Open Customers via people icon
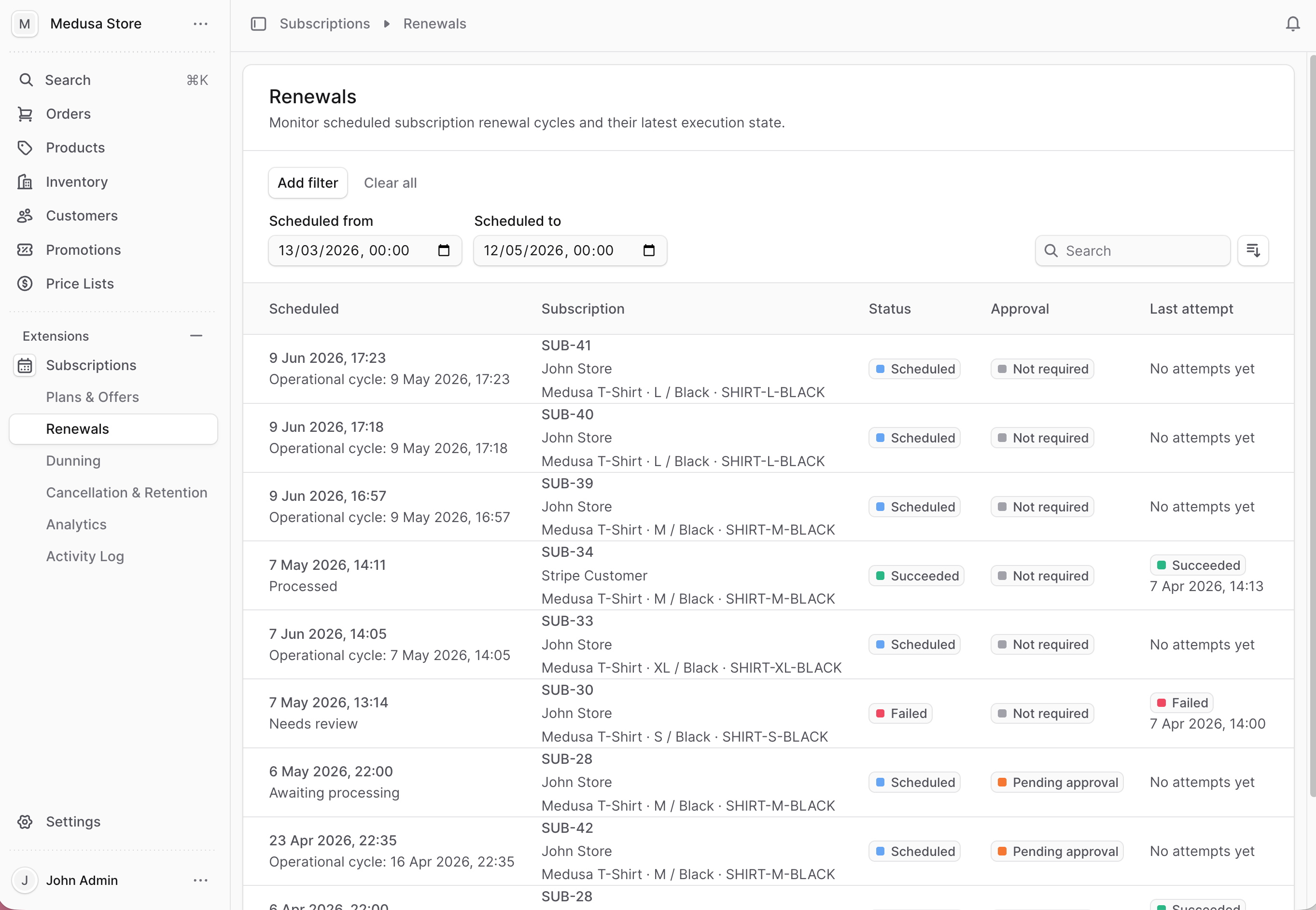 pos(25,216)
